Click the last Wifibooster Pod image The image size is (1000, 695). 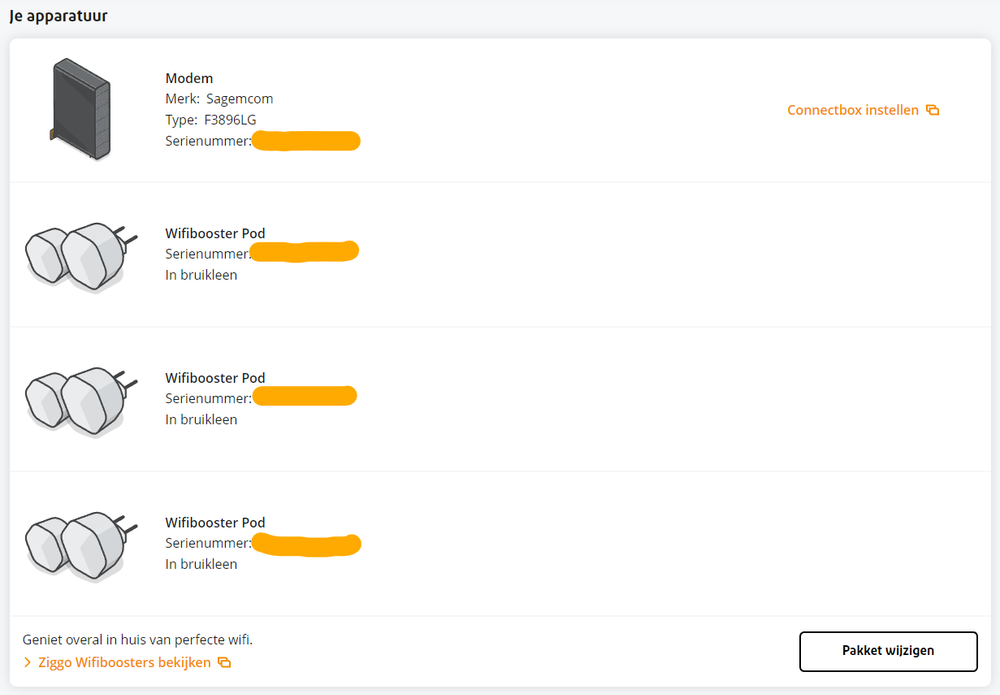pyautogui.click(x=77, y=545)
